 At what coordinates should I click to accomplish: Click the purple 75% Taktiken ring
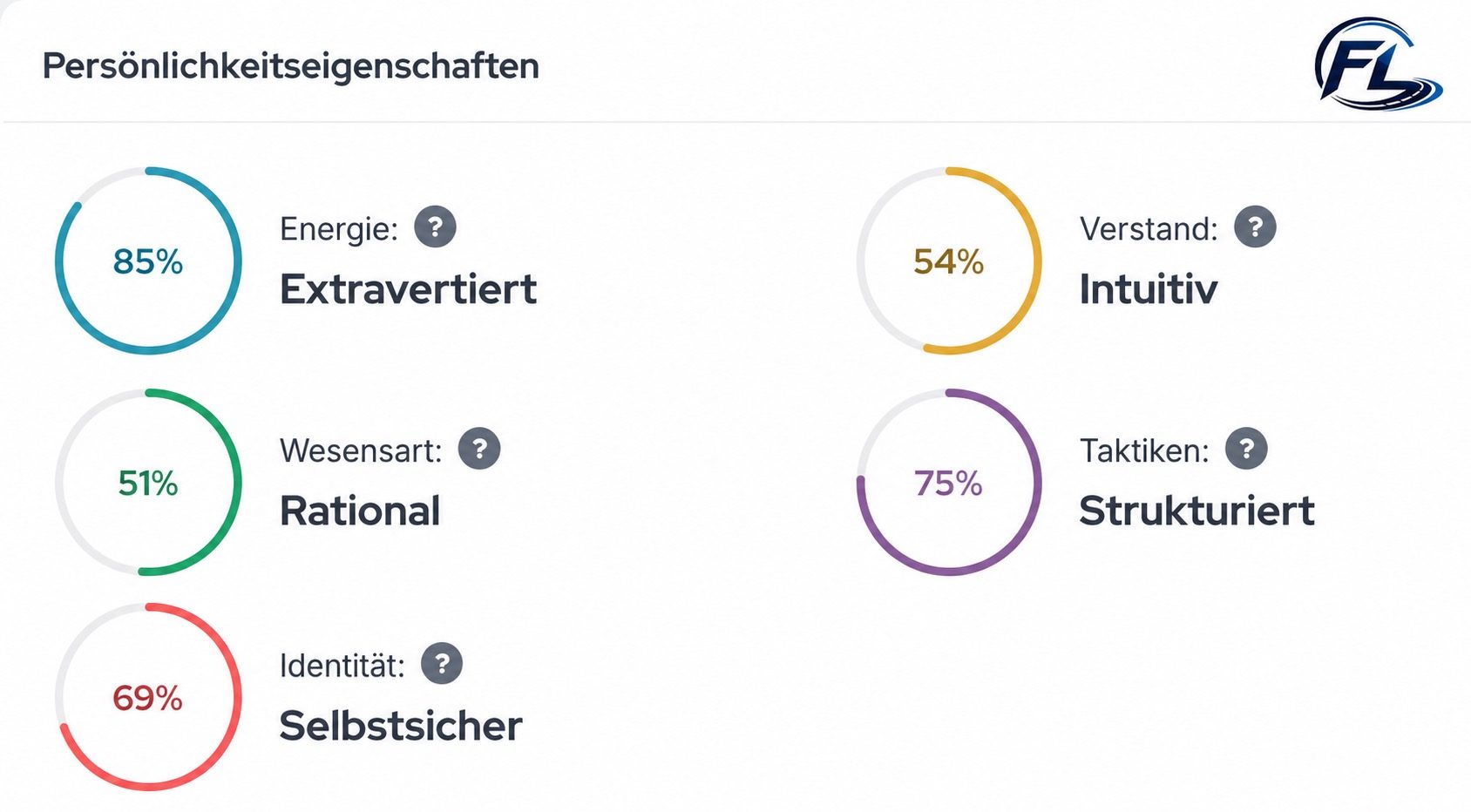tap(949, 482)
